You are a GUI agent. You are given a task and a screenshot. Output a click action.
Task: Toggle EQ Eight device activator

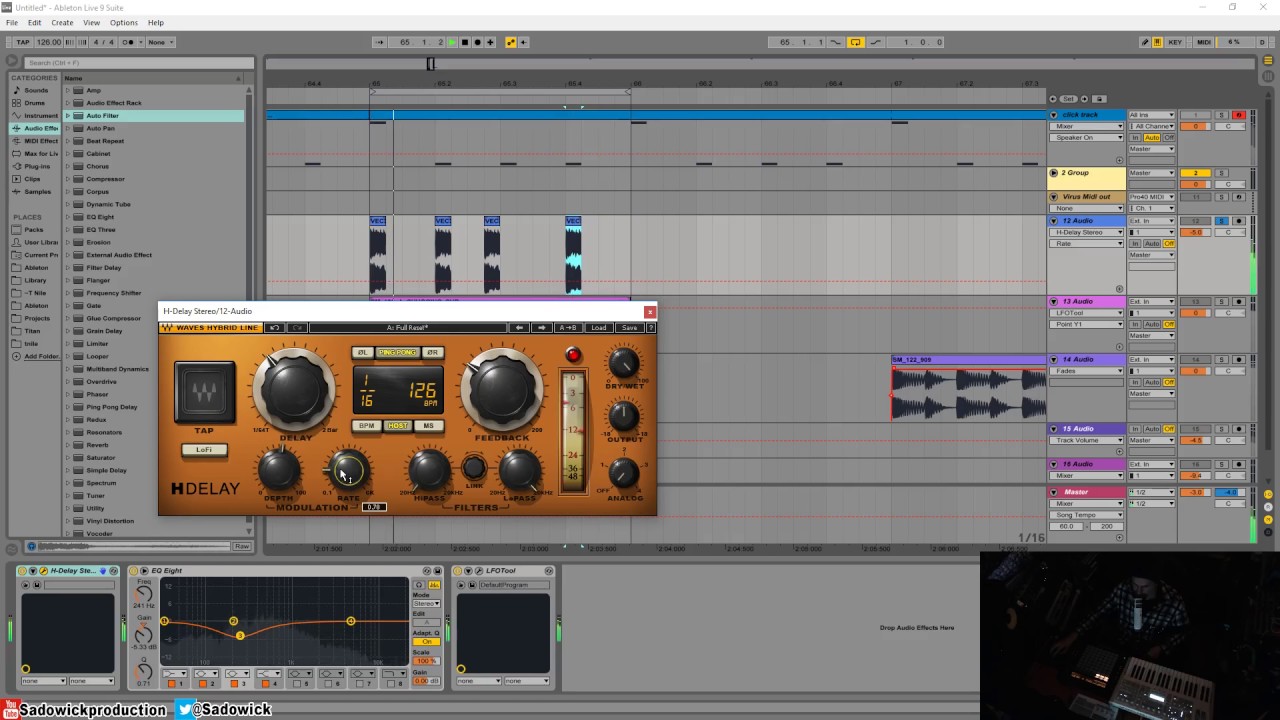point(135,571)
